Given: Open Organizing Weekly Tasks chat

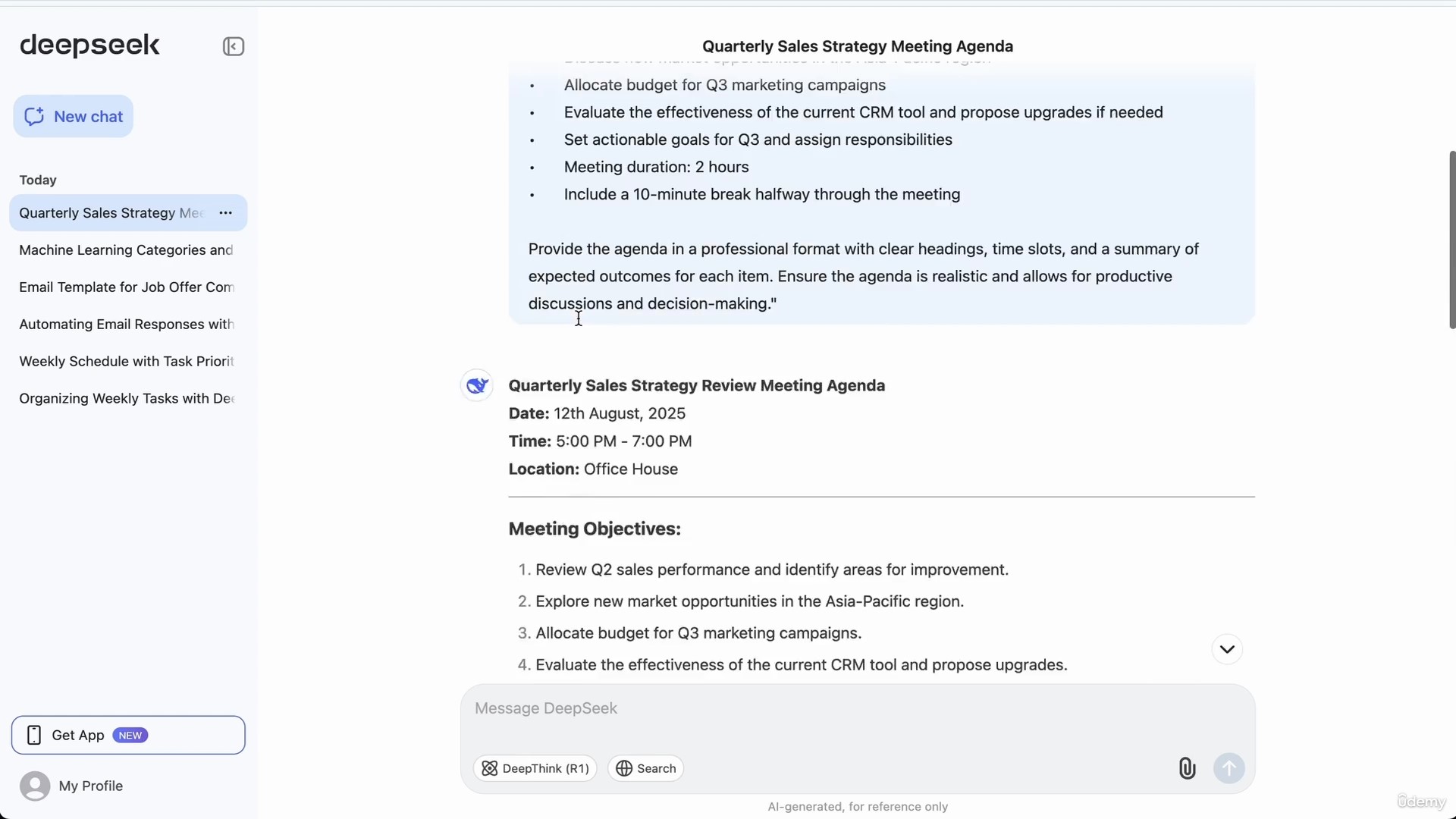Looking at the screenshot, I should [x=127, y=399].
